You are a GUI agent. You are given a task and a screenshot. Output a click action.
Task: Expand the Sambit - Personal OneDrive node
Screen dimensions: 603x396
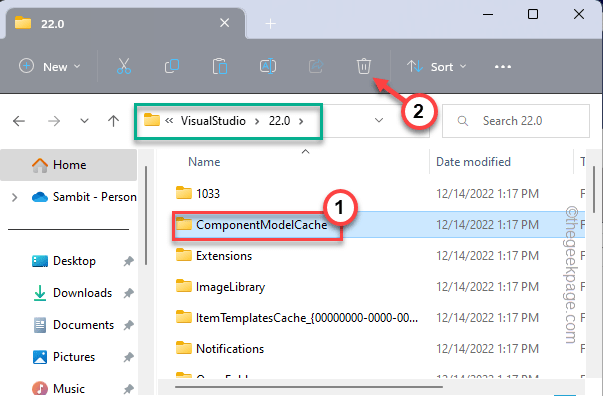point(15,197)
